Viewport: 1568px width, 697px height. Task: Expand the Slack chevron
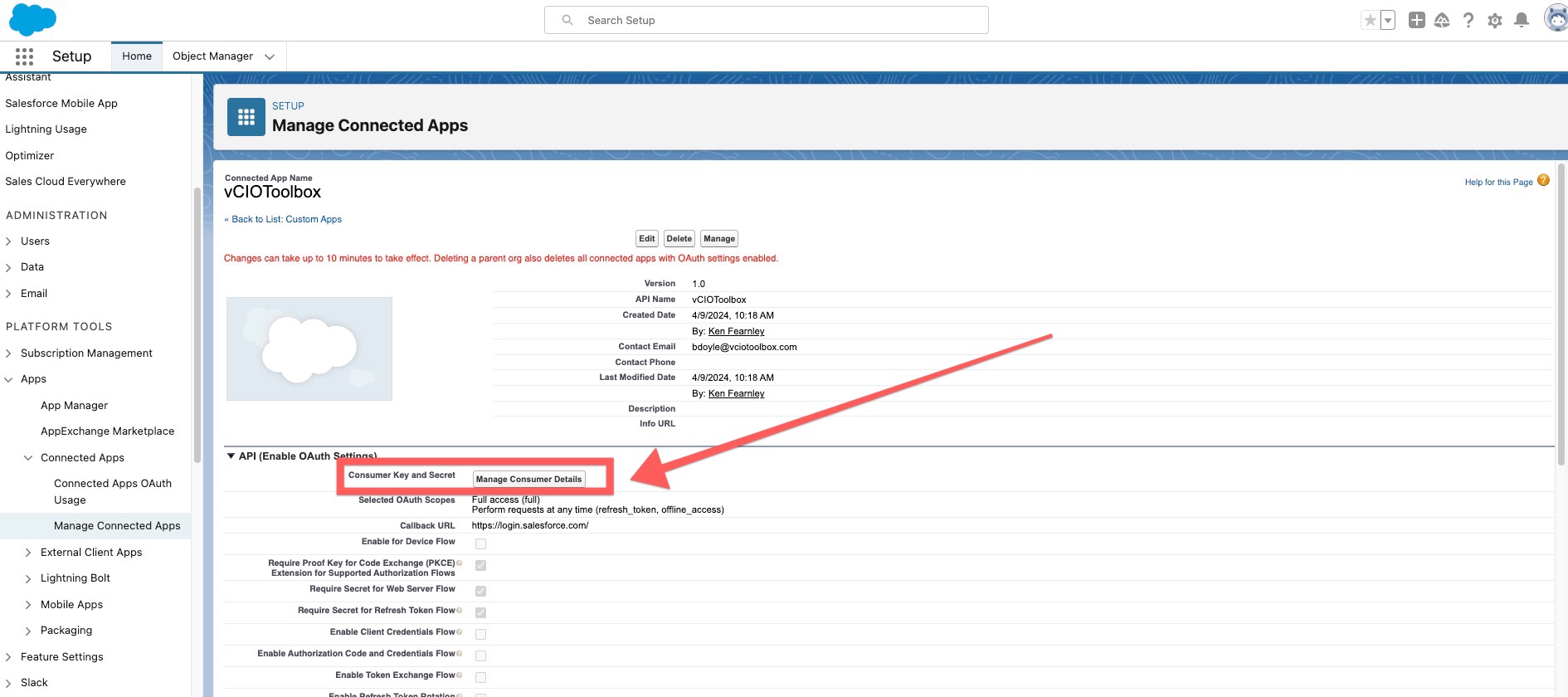pyautogui.click(x=8, y=683)
